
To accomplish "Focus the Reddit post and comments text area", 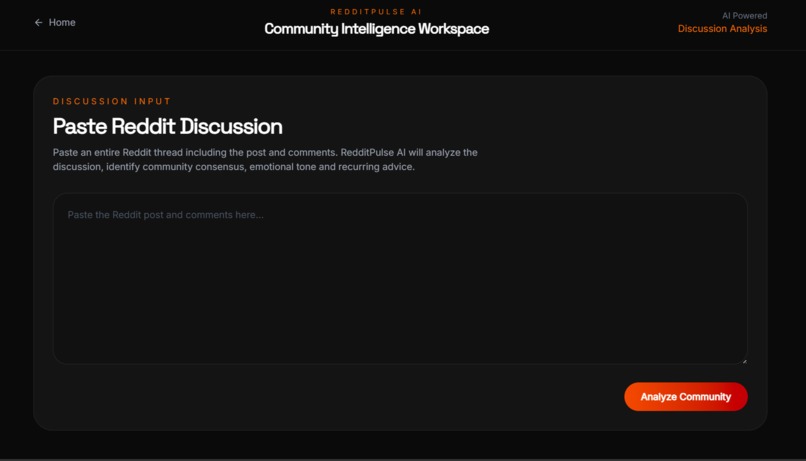I will pos(400,279).
